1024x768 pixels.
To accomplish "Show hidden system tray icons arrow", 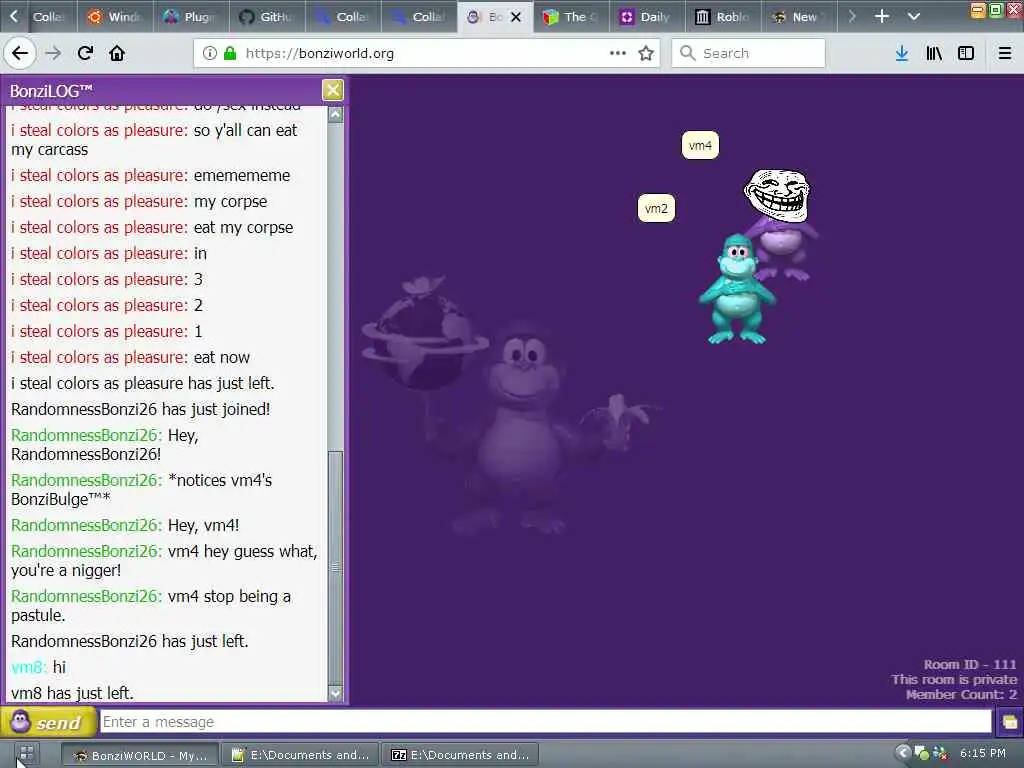I will pyautogui.click(x=903, y=753).
